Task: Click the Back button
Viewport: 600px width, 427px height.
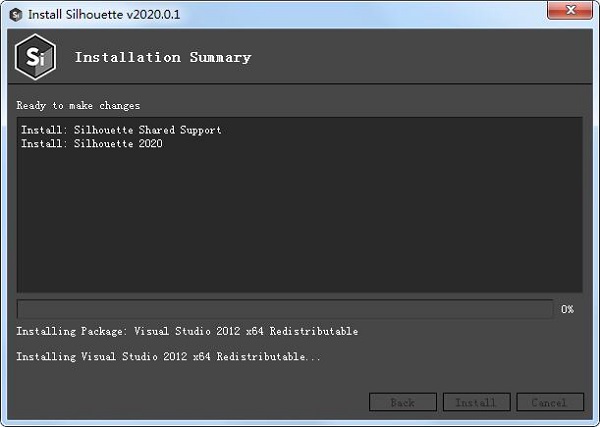Action: pos(403,402)
